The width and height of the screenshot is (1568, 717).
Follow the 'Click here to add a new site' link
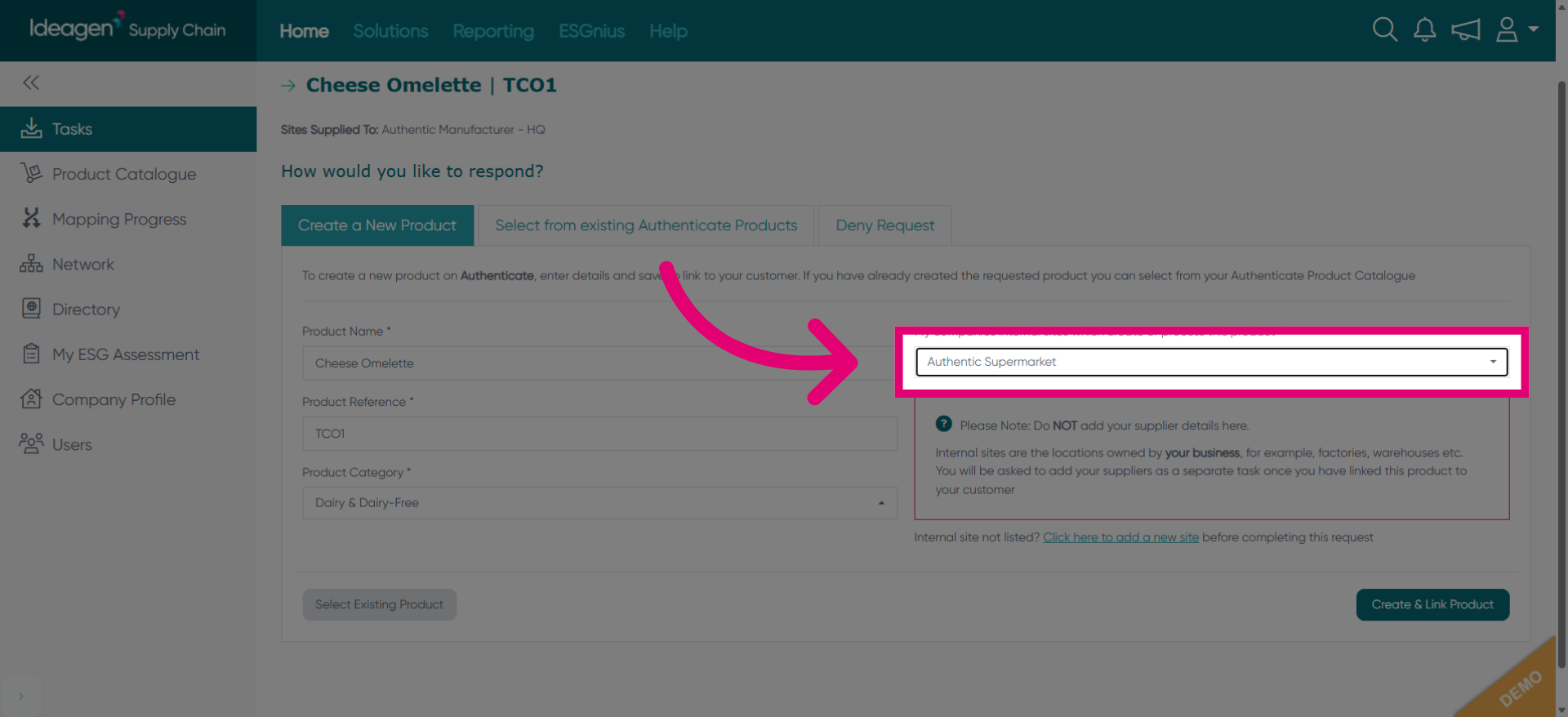[x=1120, y=537]
